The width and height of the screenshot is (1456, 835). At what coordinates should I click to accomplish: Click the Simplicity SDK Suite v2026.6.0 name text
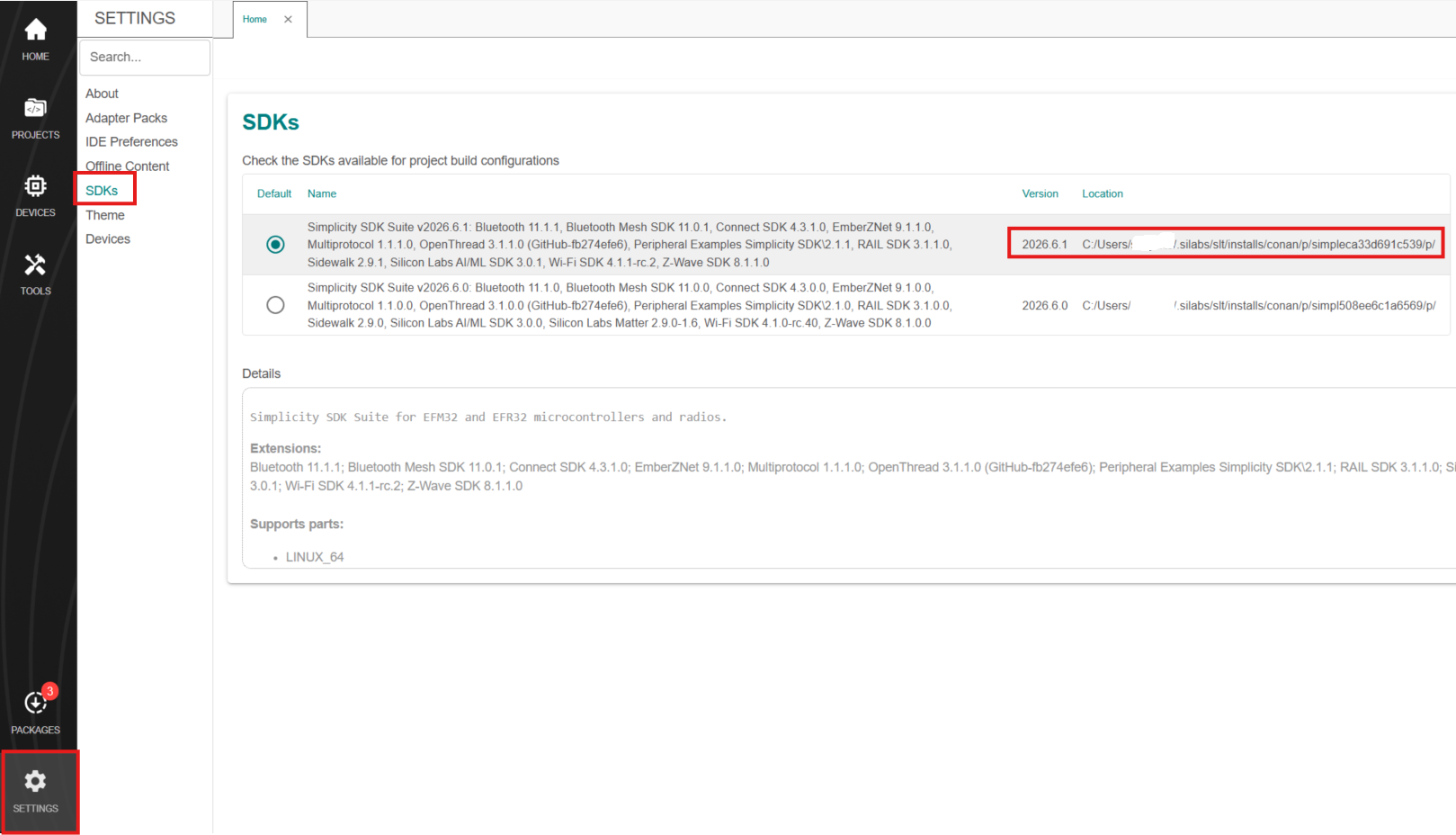point(630,305)
